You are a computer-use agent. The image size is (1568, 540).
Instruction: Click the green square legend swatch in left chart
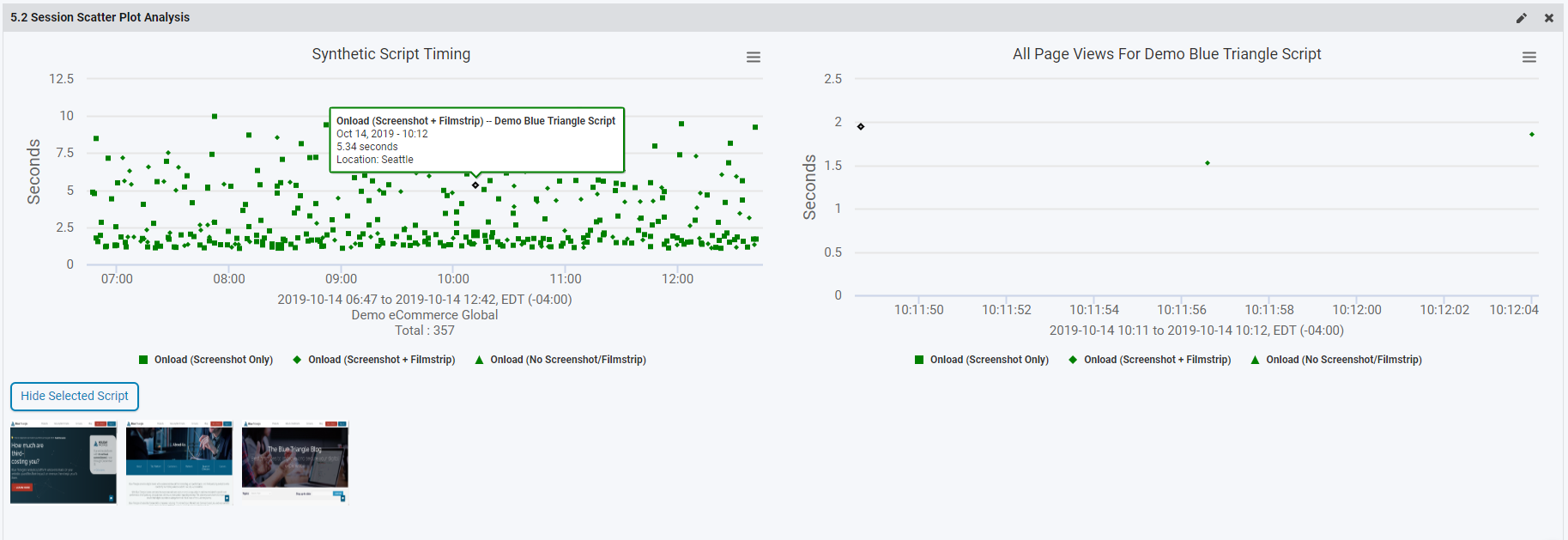(143, 360)
